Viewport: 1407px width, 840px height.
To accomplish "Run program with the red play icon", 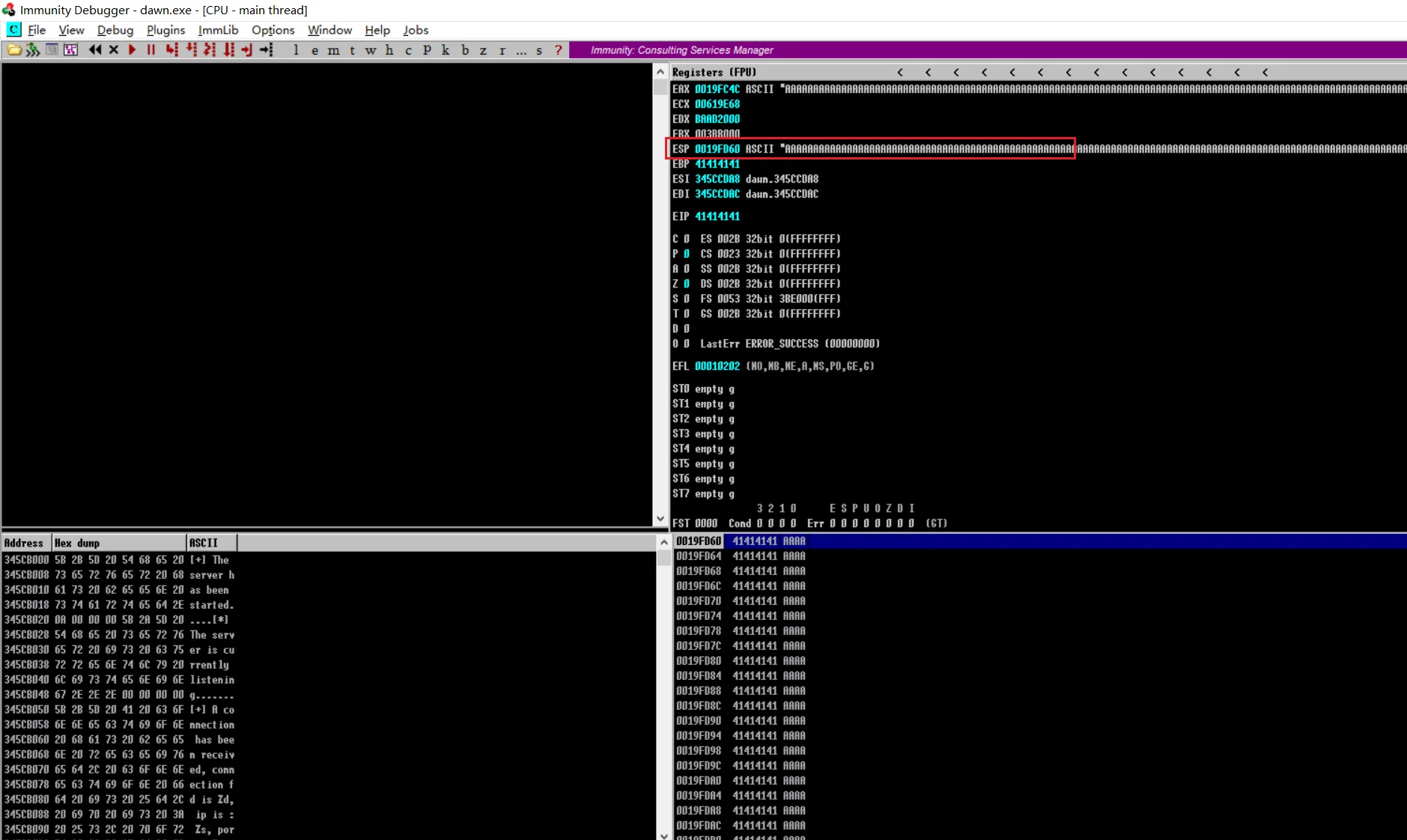I will [x=133, y=50].
